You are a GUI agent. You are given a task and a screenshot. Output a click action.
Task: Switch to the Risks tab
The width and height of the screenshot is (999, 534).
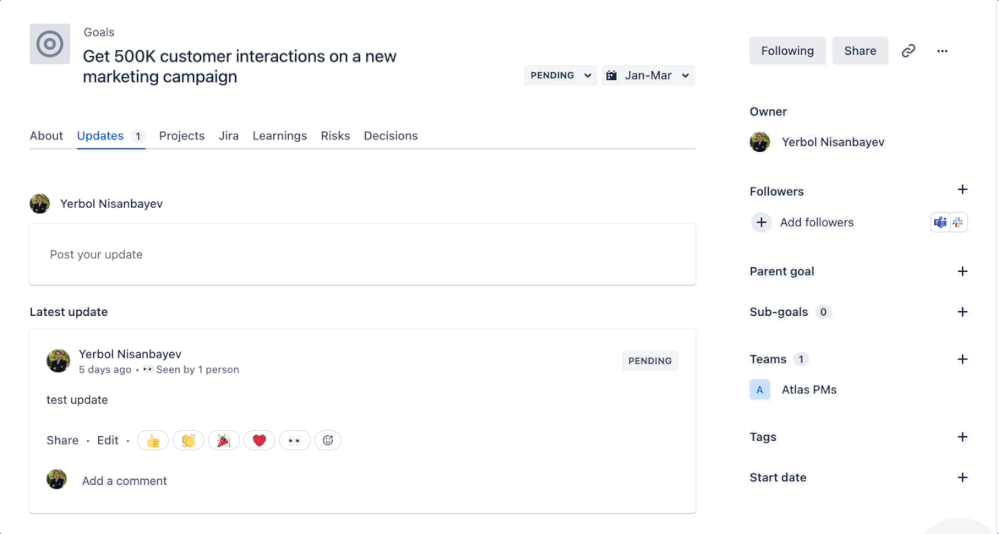click(x=335, y=136)
